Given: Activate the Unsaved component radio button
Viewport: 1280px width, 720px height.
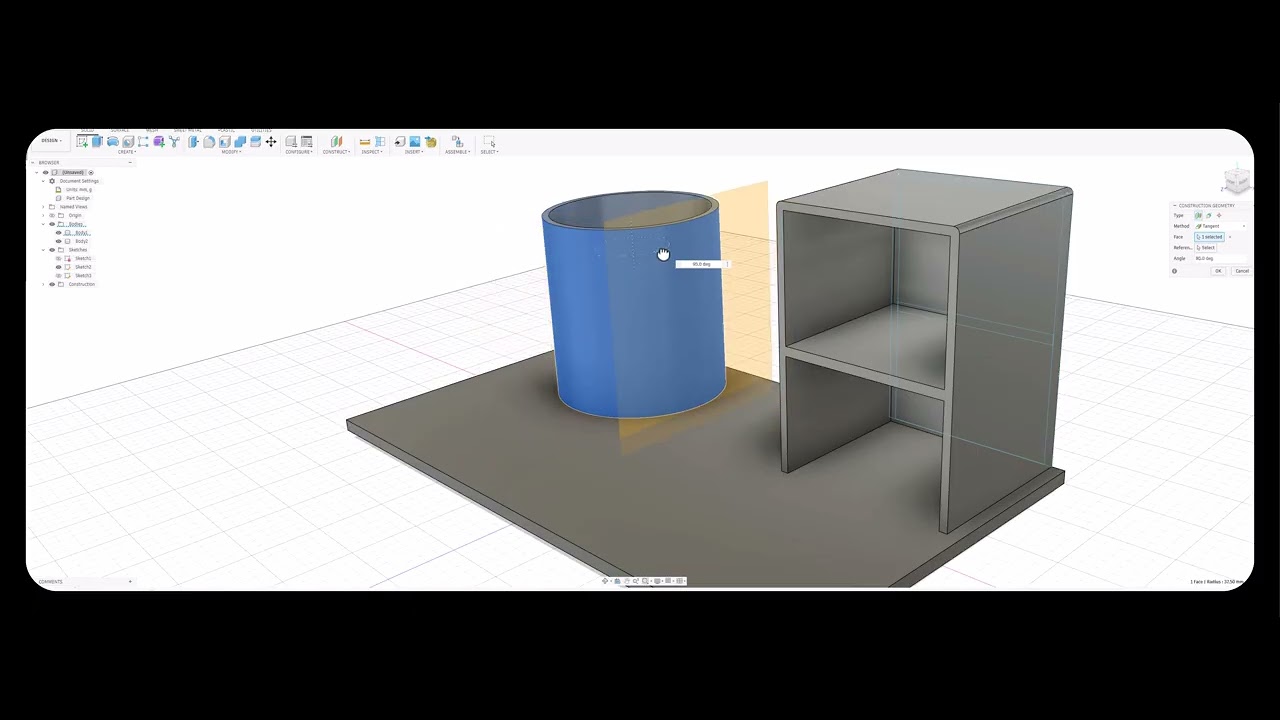Looking at the screenshot, I should [91, 172].
